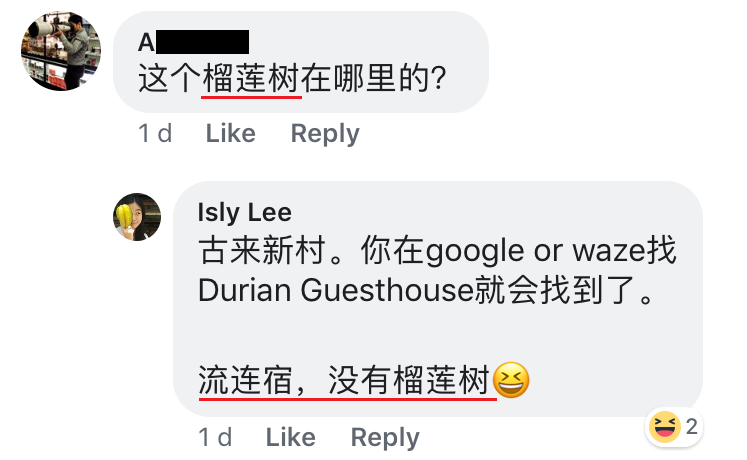Open the first commenter's camera profile photo
The width and height of the screenshot is (747, 460).
(x=61, y=51)
